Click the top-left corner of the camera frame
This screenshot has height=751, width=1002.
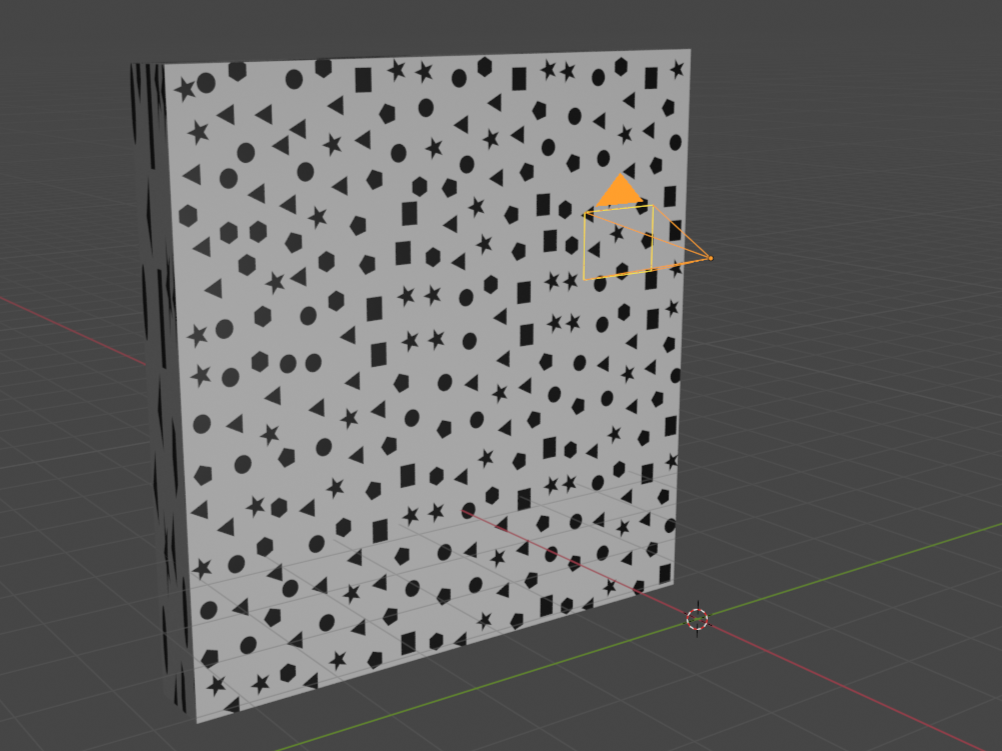(x=584, y=214)
